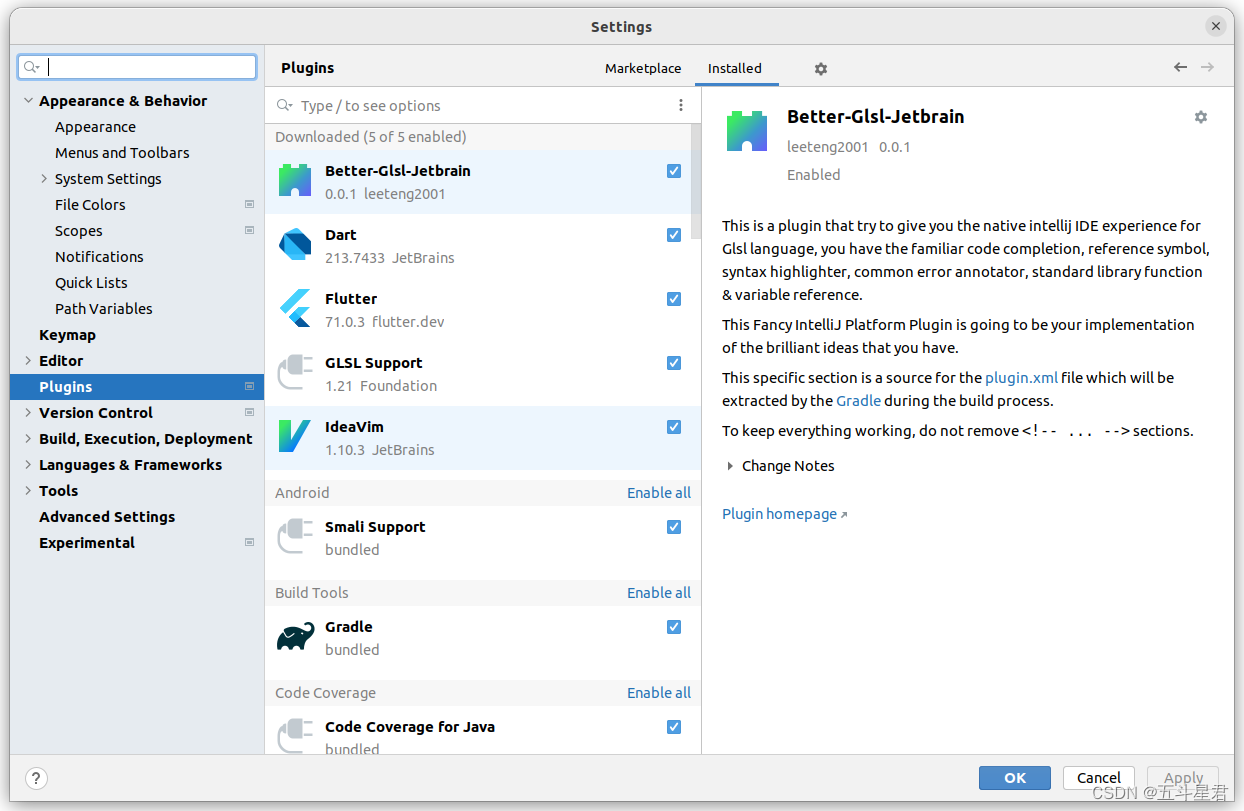Screen dimensions: 1244x811
Task: Open the plugins gear menu beside Installed tab
Action: 821,69
